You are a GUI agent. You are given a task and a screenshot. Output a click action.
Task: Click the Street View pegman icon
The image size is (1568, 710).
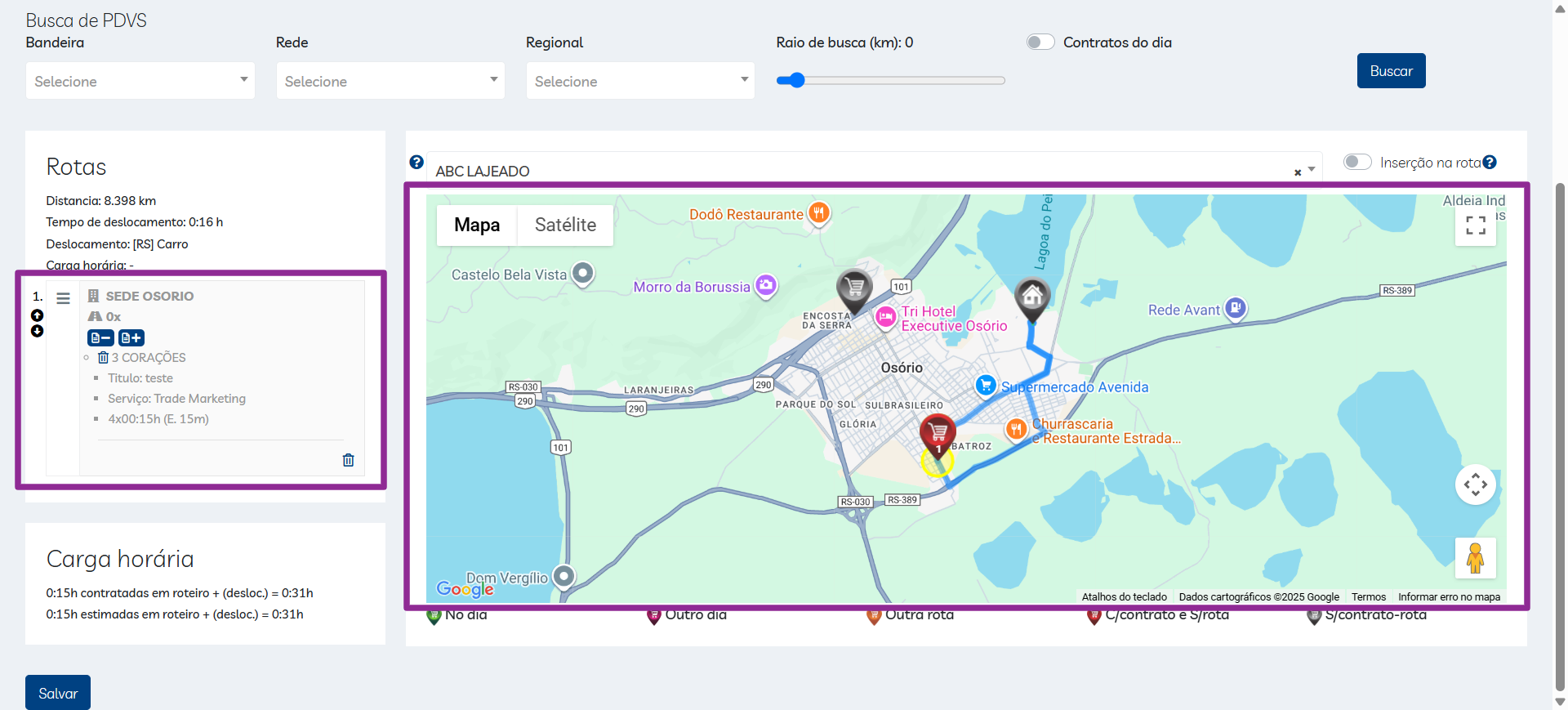(1475, 558)
